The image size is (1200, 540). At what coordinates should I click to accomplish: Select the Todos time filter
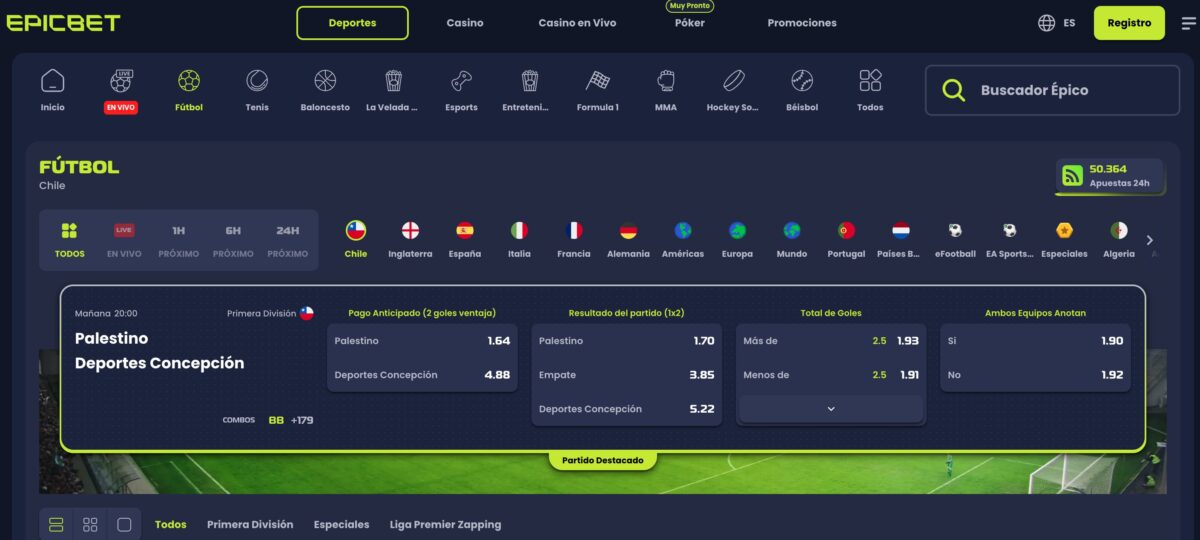[x=69, y=240]
